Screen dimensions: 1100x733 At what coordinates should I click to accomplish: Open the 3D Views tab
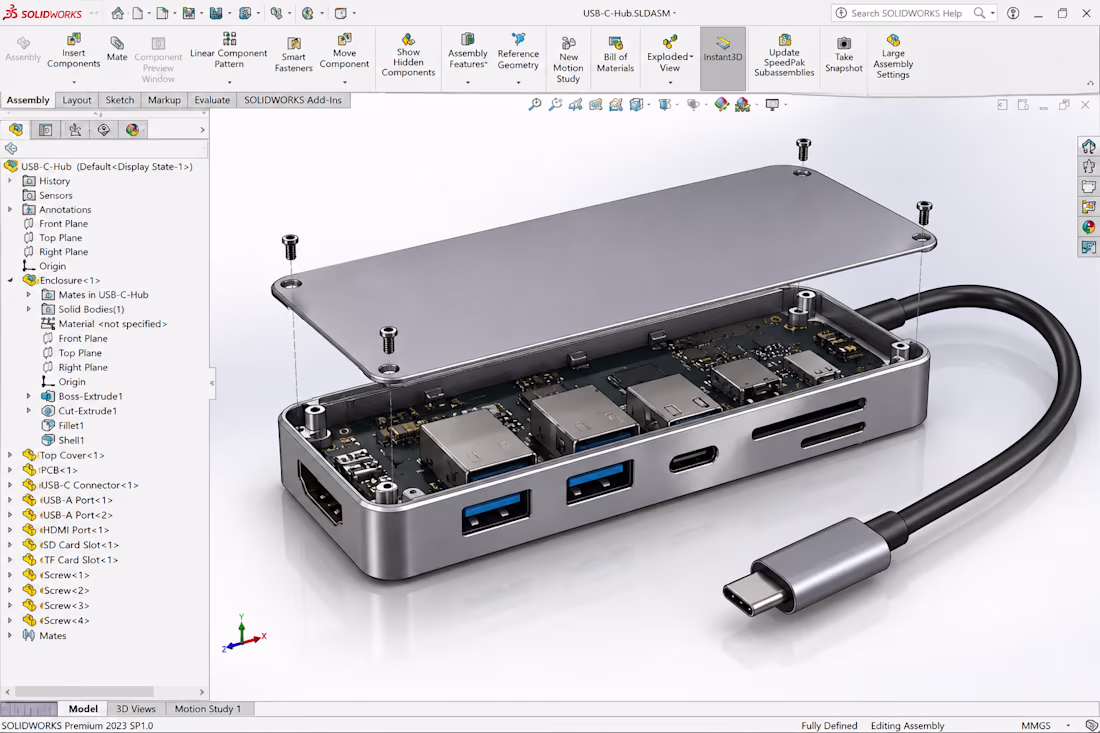point(135,709)
